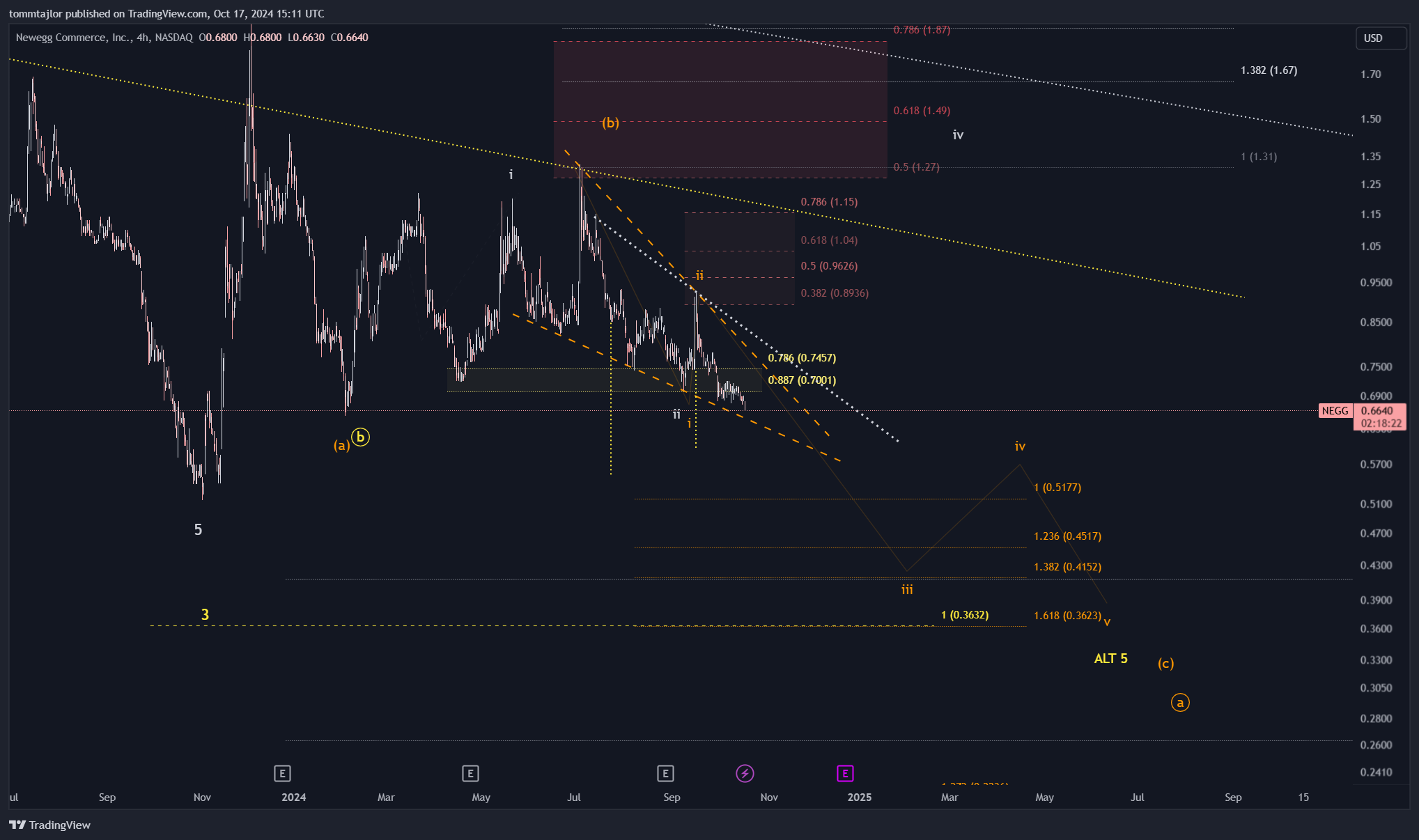This screenshot has width=1419, height=840.
Task: Click the orange (b) wave label
Action: point(611,123)
